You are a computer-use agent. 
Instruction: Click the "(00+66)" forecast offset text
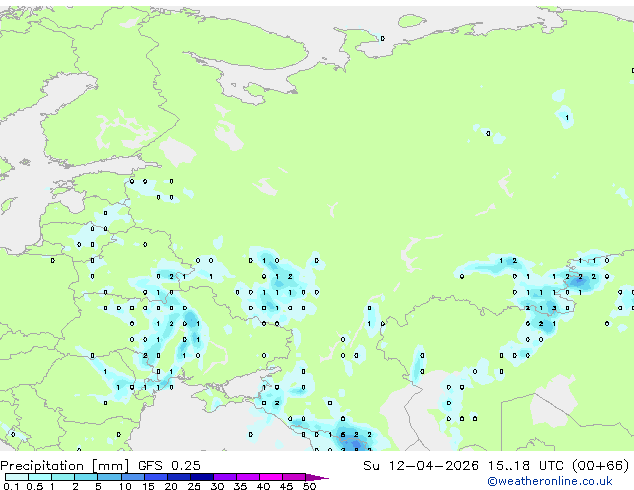tap(601, 466)
